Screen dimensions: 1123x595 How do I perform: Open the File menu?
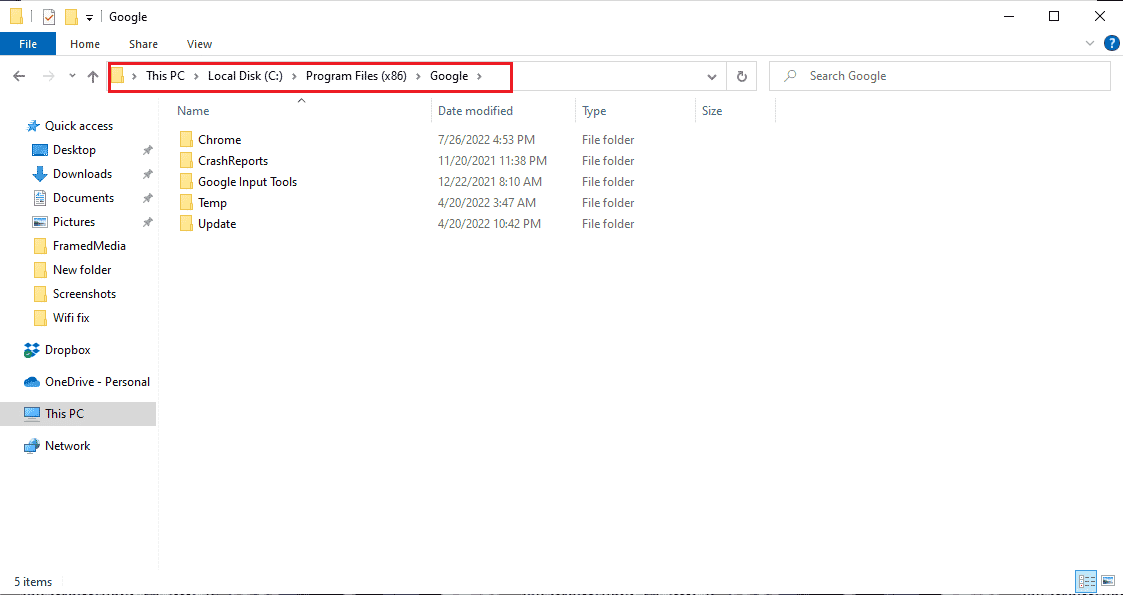28,44
